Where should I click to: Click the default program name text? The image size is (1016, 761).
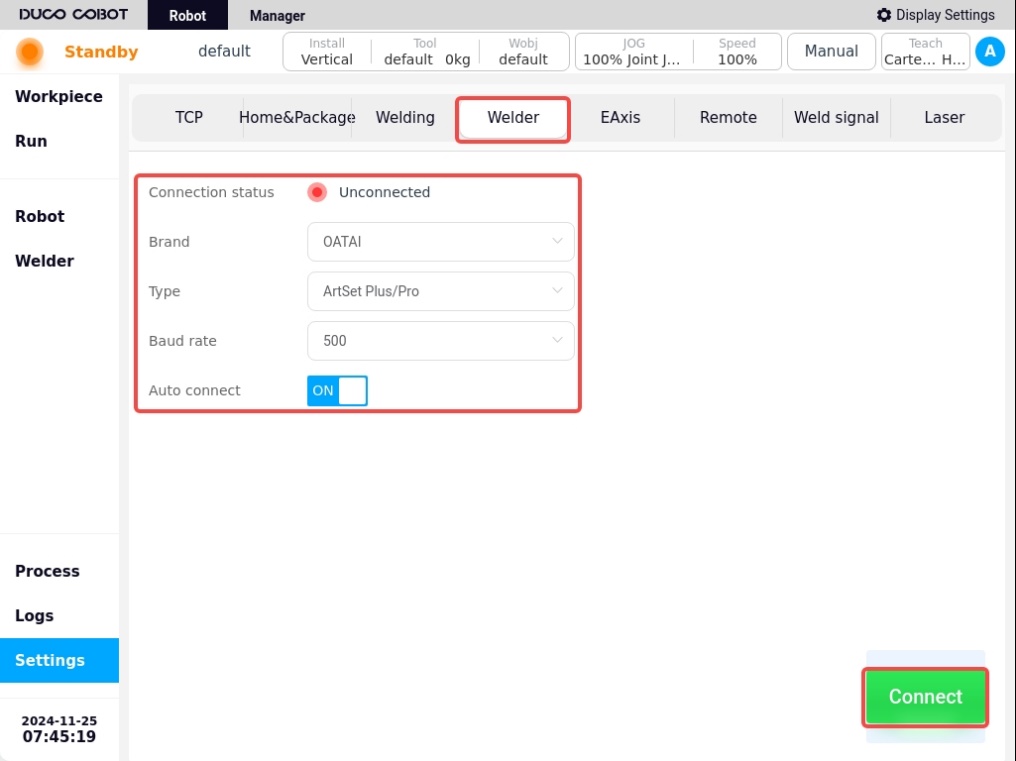[x=224, y=51]
